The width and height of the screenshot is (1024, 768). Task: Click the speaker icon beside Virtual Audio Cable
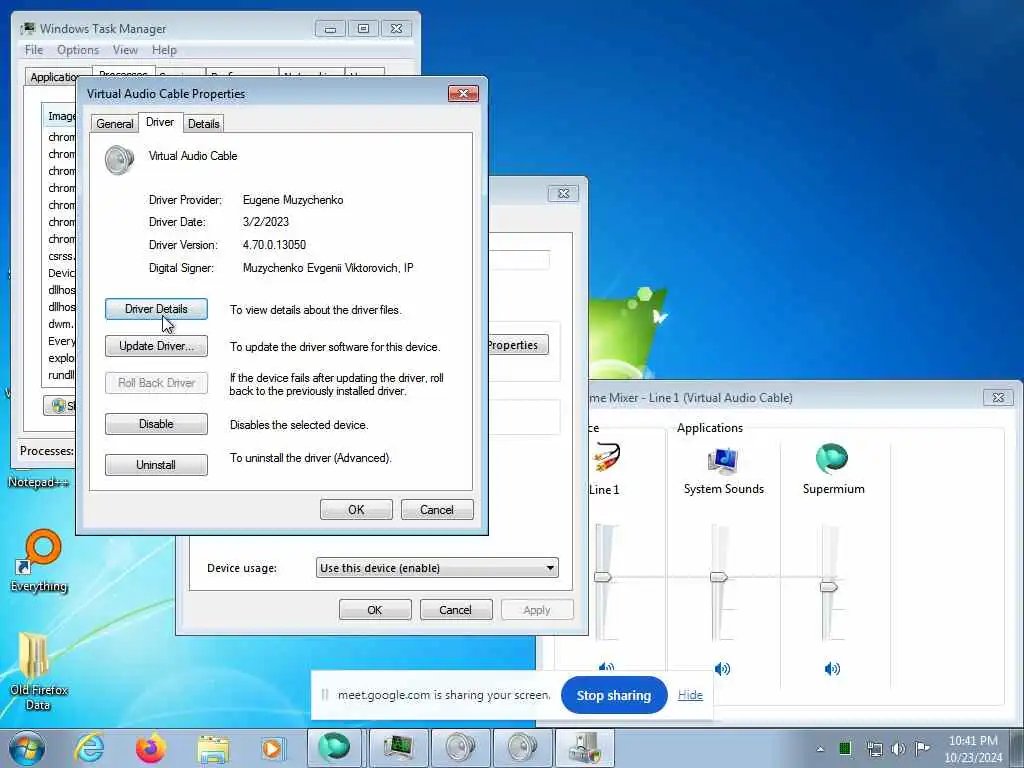(120, 160)
